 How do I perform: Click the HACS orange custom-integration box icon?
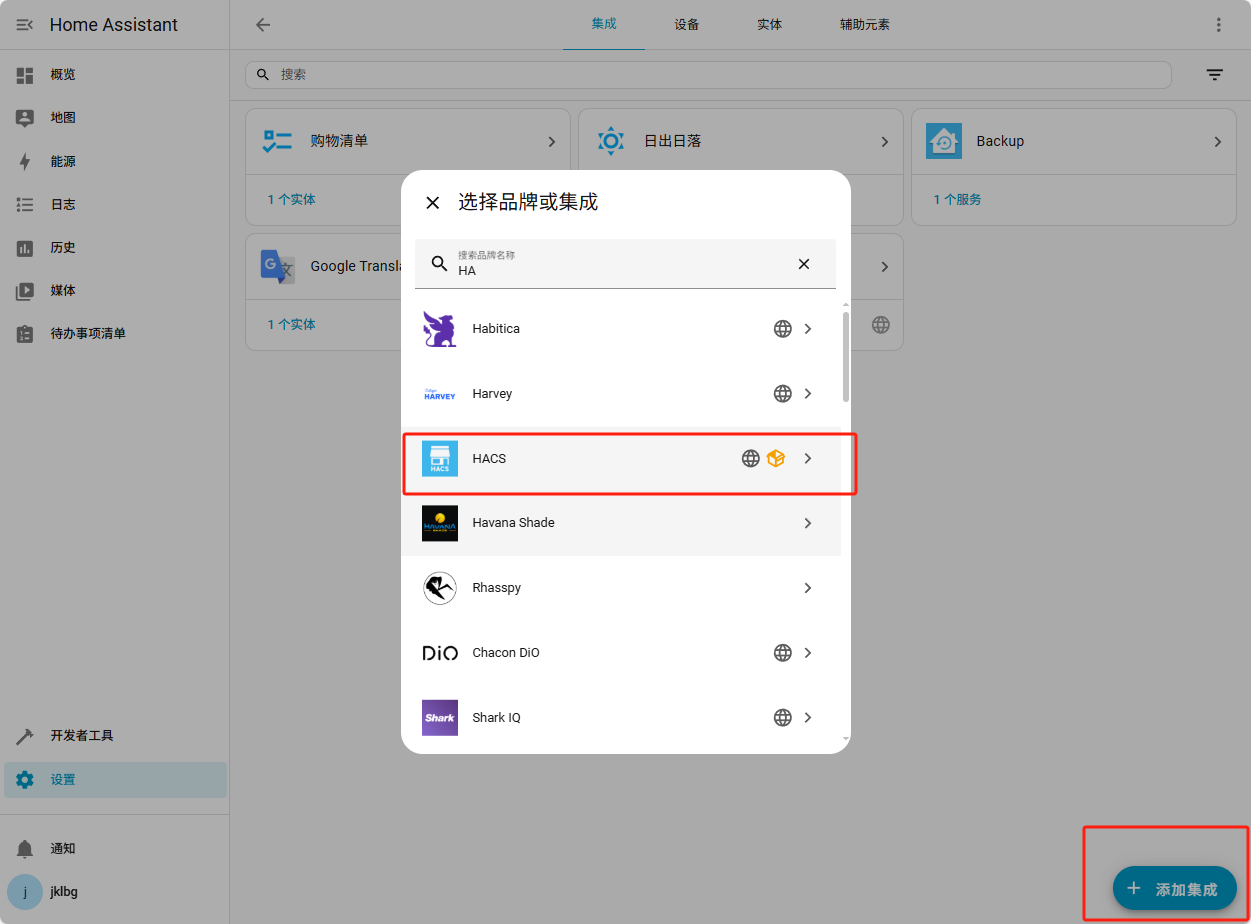[x=776, y=459]
